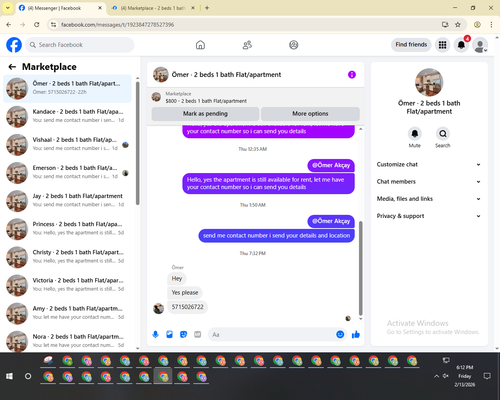
Task: Click More options button
Action: coord(310,114)
